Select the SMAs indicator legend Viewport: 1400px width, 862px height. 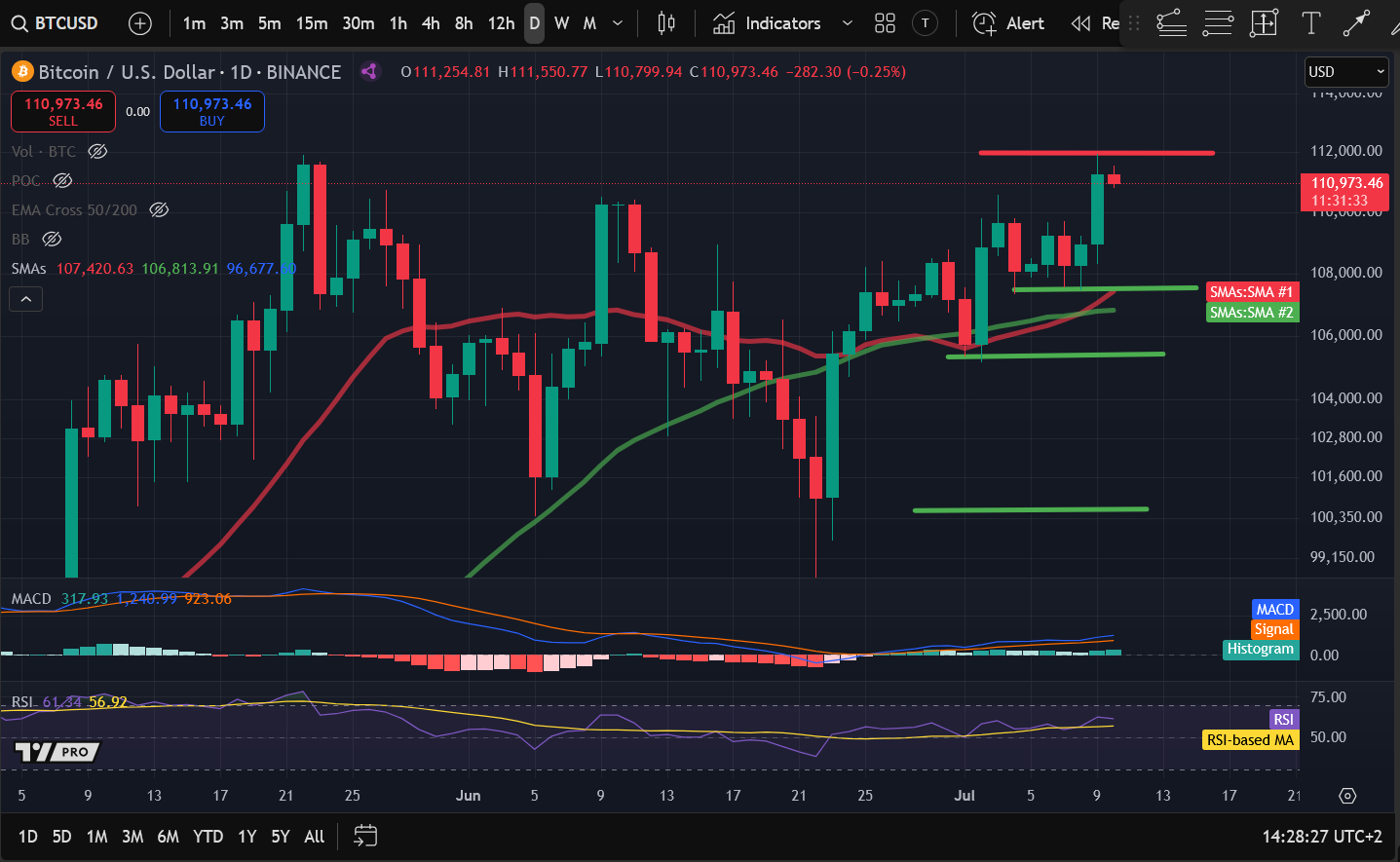(29, 268)
